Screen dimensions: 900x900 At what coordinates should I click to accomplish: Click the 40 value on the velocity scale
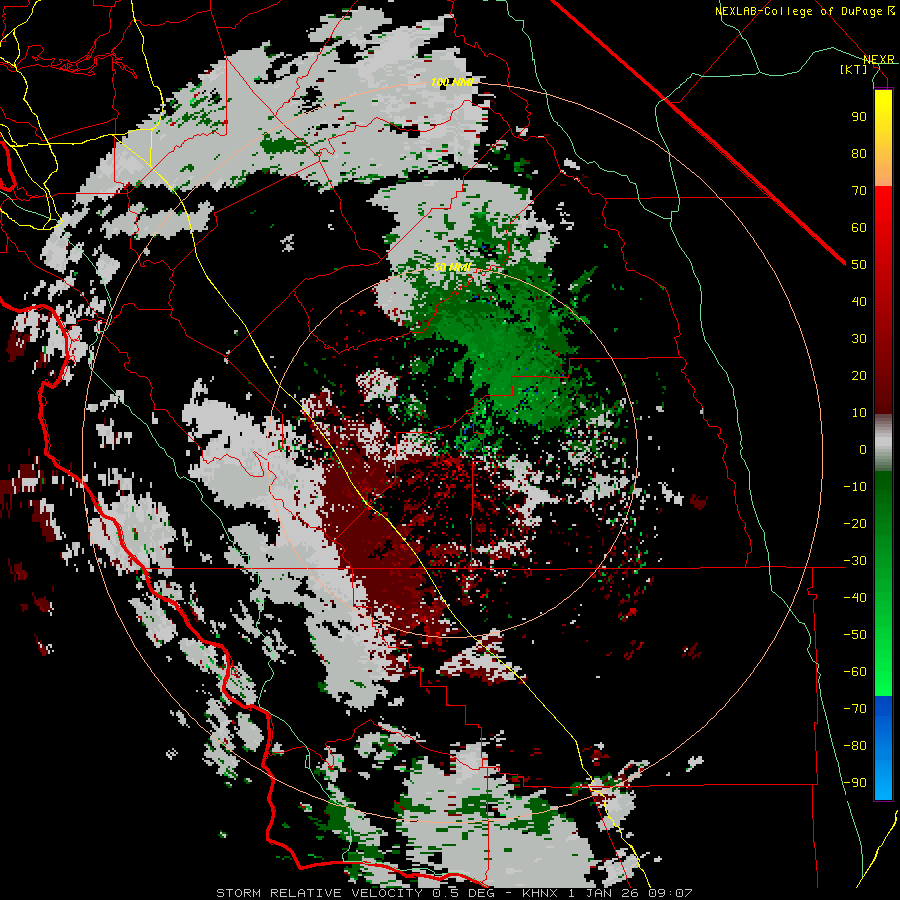pyautogui.click(x=859, y=301)
